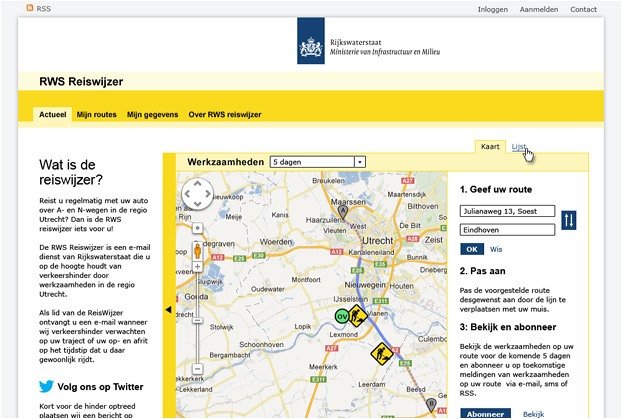
Task: Click the Wat is de reiswijzer? heading
Action: [71, 172]
